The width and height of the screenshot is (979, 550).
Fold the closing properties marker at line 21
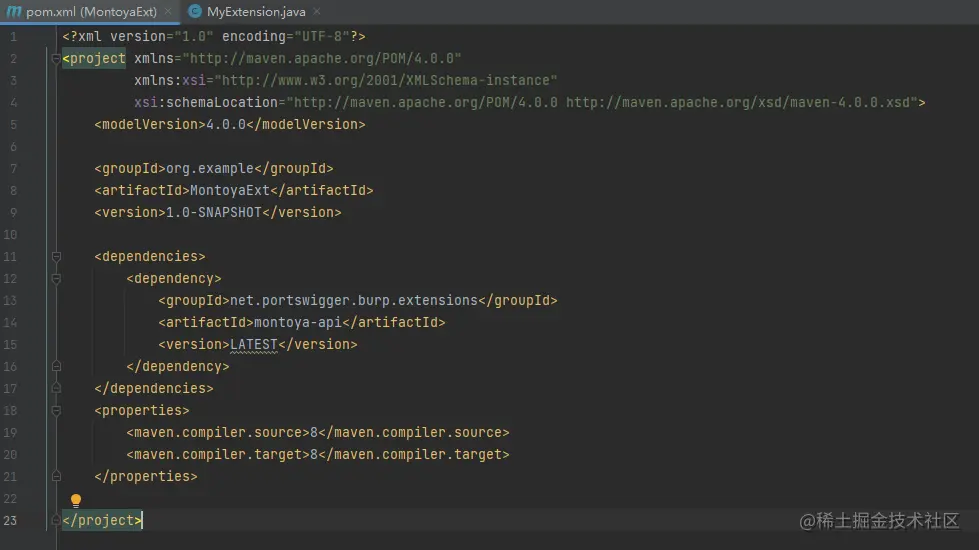56,476
